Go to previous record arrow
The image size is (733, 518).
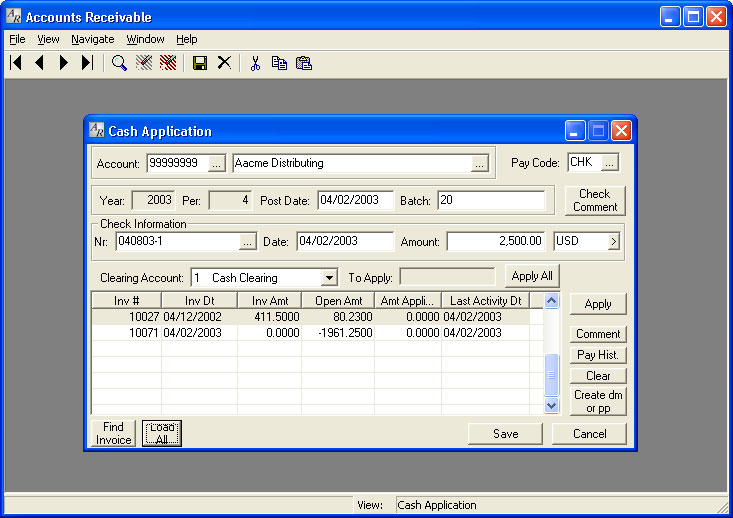[40, 63]
